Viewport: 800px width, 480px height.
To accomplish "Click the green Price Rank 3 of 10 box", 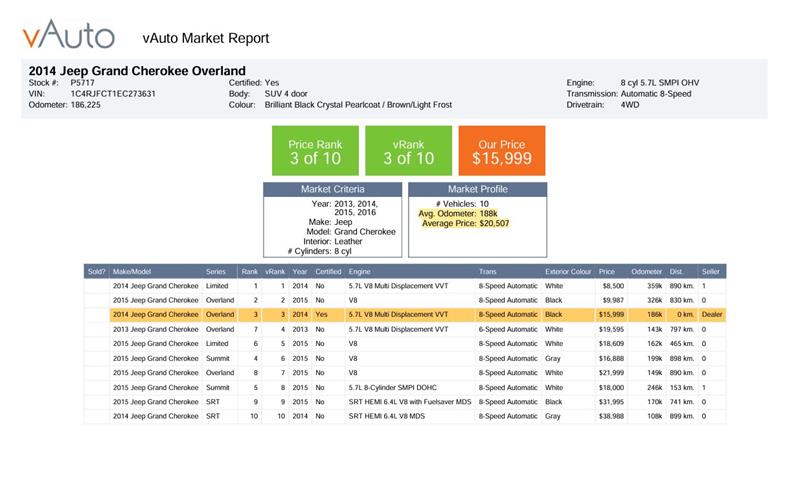I will pos(315,151).
